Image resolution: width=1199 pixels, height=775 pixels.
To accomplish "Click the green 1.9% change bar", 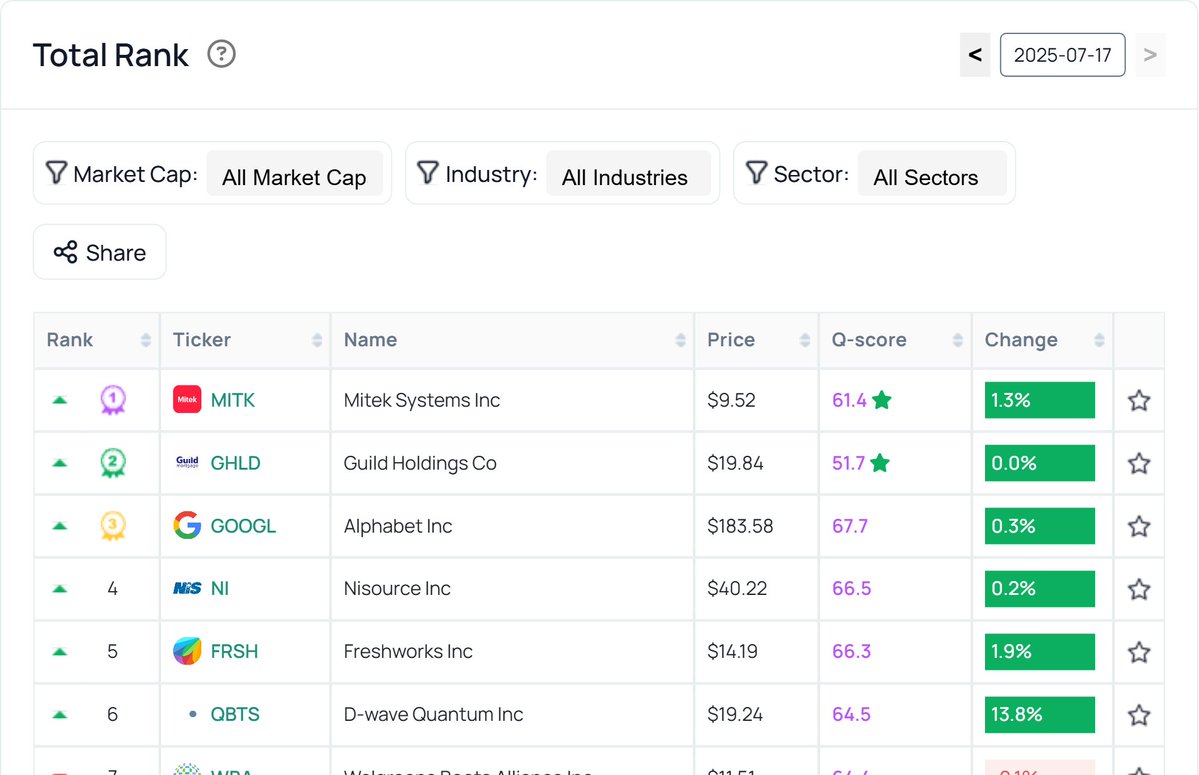I will [1040, 651].
